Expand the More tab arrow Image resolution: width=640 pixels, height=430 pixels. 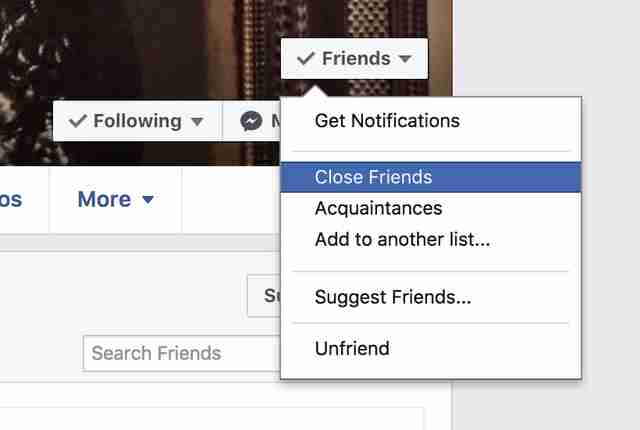pos(148,200)
